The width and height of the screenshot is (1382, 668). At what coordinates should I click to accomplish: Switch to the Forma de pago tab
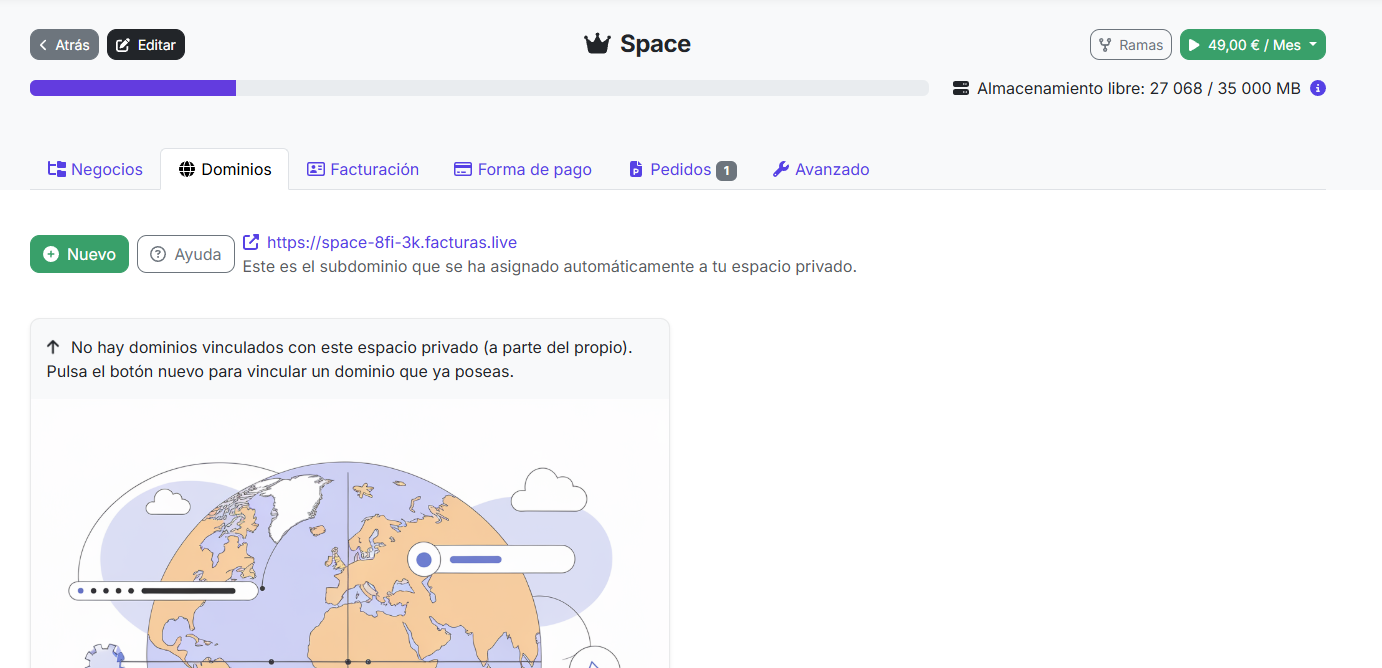523,169
